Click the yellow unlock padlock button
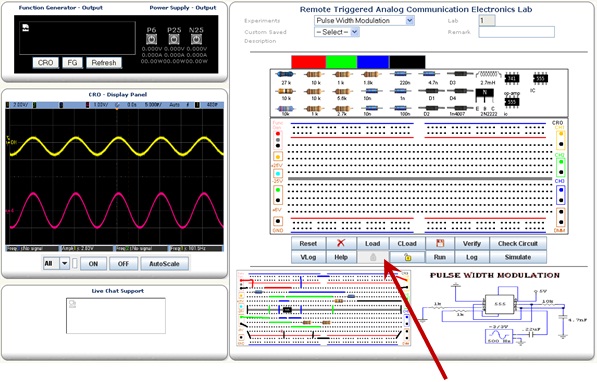 click(x=407, y=257)
